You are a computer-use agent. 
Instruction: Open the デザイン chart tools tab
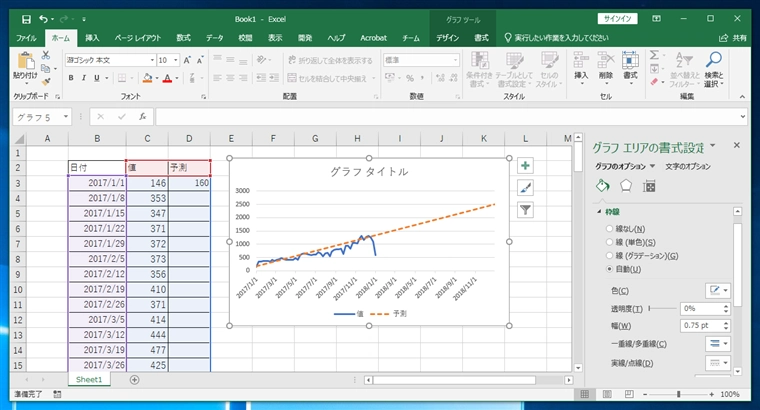point(447,37)
